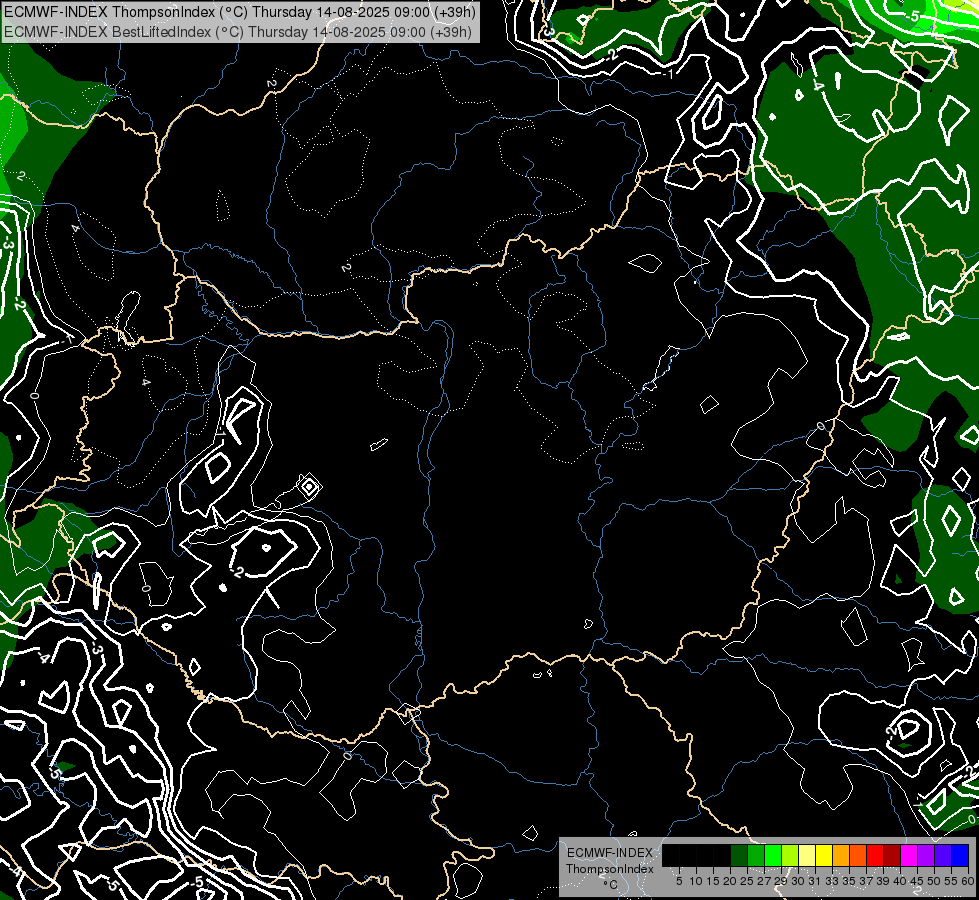Screen dimensions: 979x900
Task: Click legend scale value "60"
Action: point(968,881)
